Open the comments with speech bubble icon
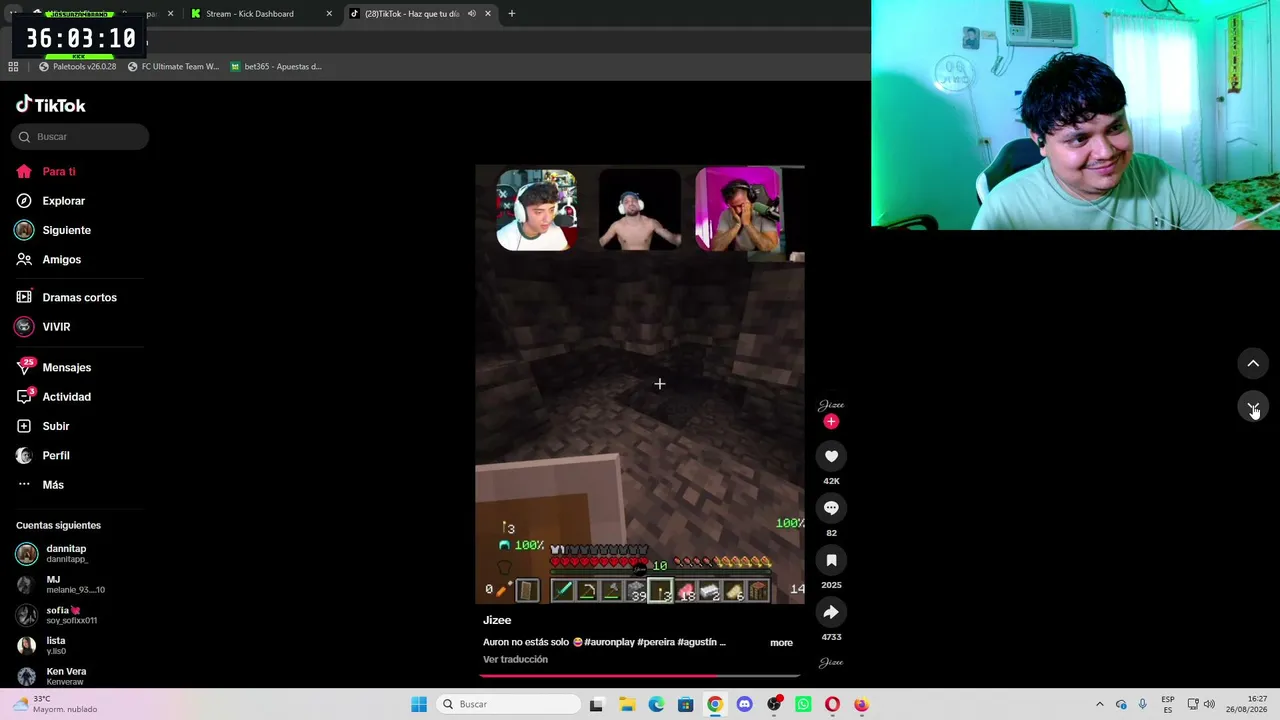This screenshot has height=720, width=1280. pos(831,508)
